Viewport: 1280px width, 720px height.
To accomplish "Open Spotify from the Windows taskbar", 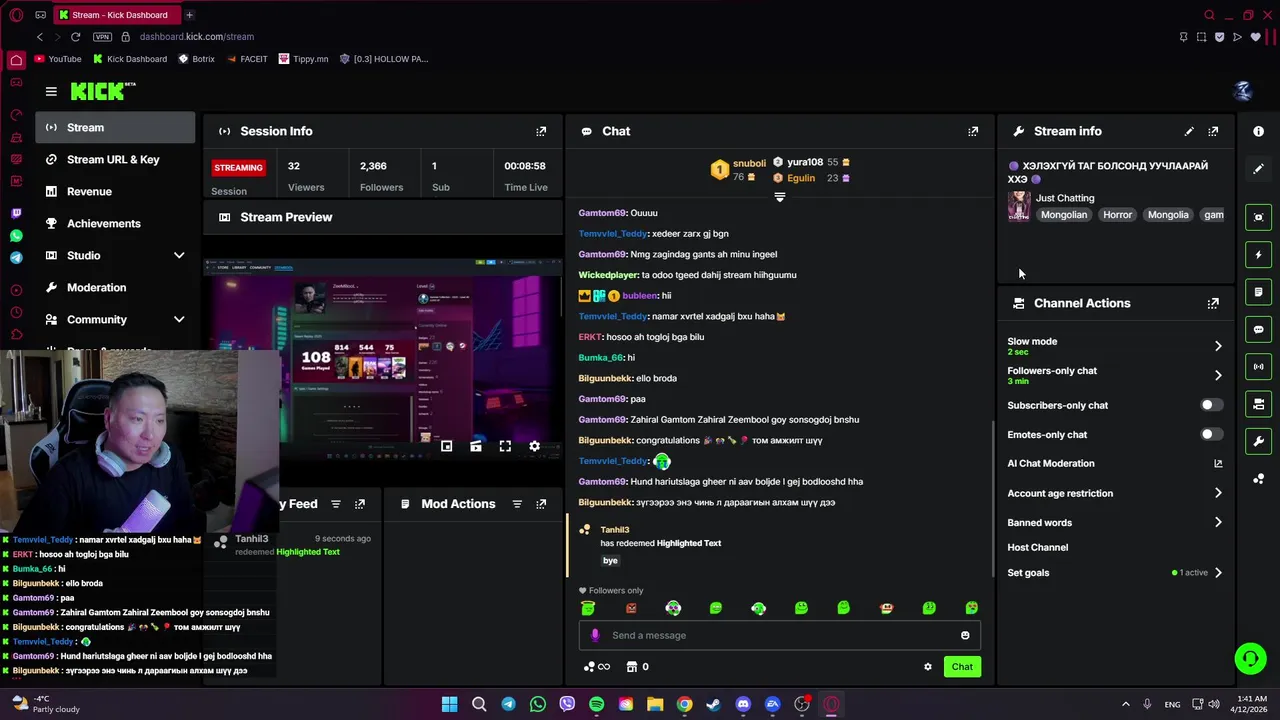I will coord(596,704).
